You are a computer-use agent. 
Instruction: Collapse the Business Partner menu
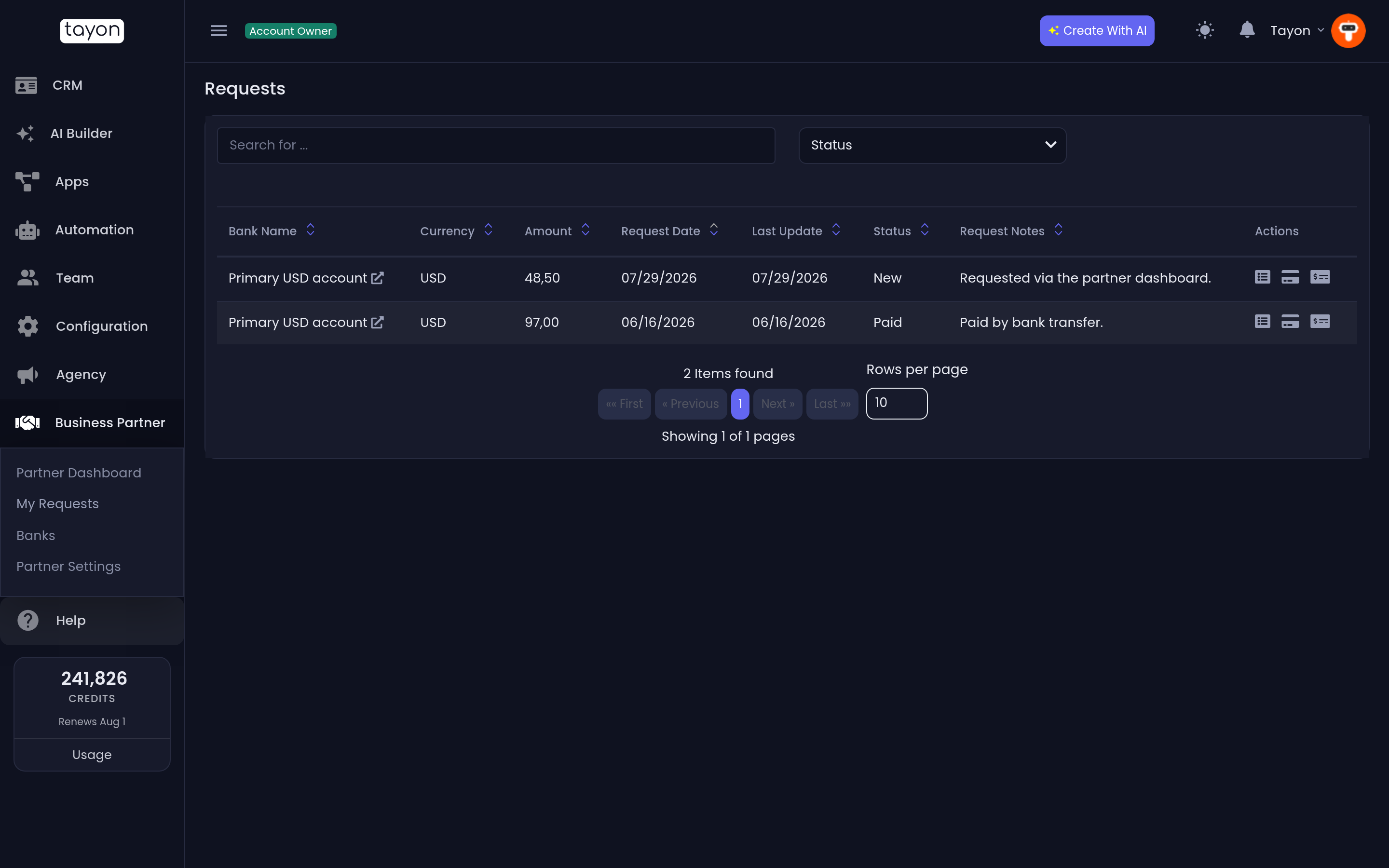coord(92,423)
